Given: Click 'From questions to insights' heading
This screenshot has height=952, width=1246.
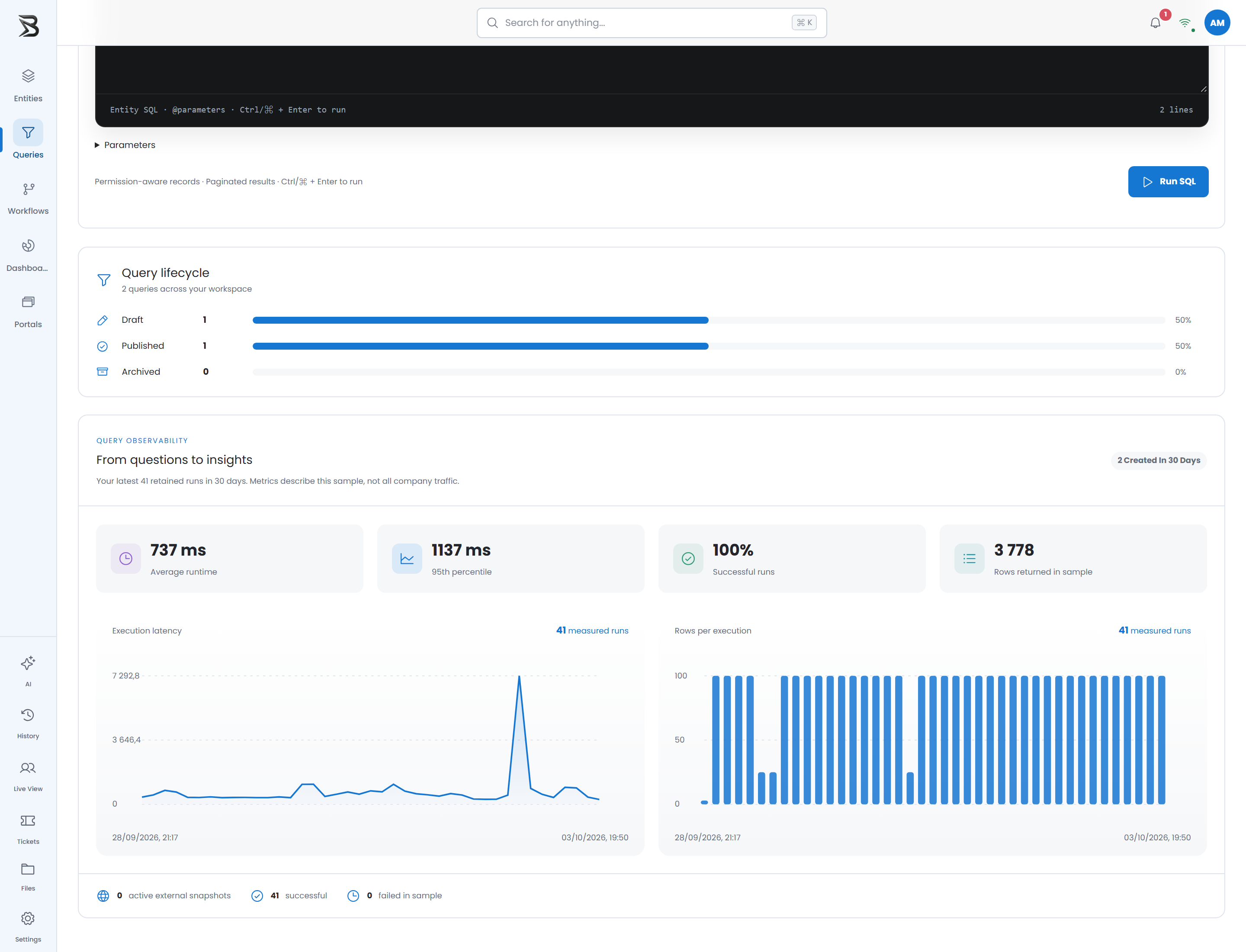Looking at the screenshot, I should click(174, 460).
